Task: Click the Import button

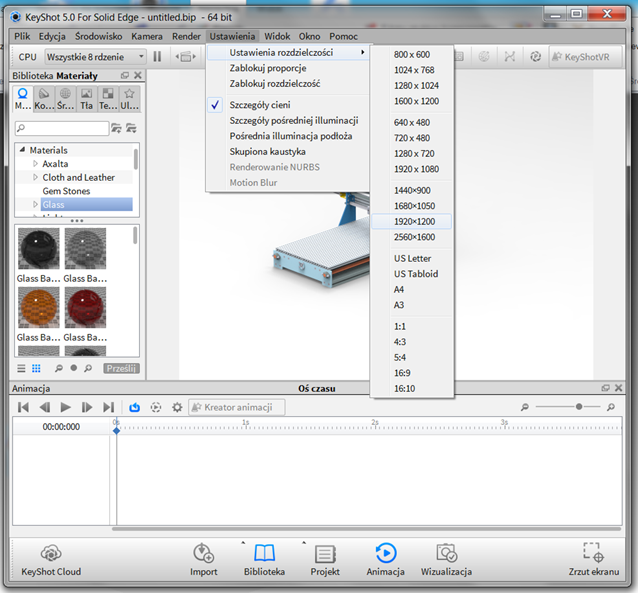Action: (x=203, y=560)
